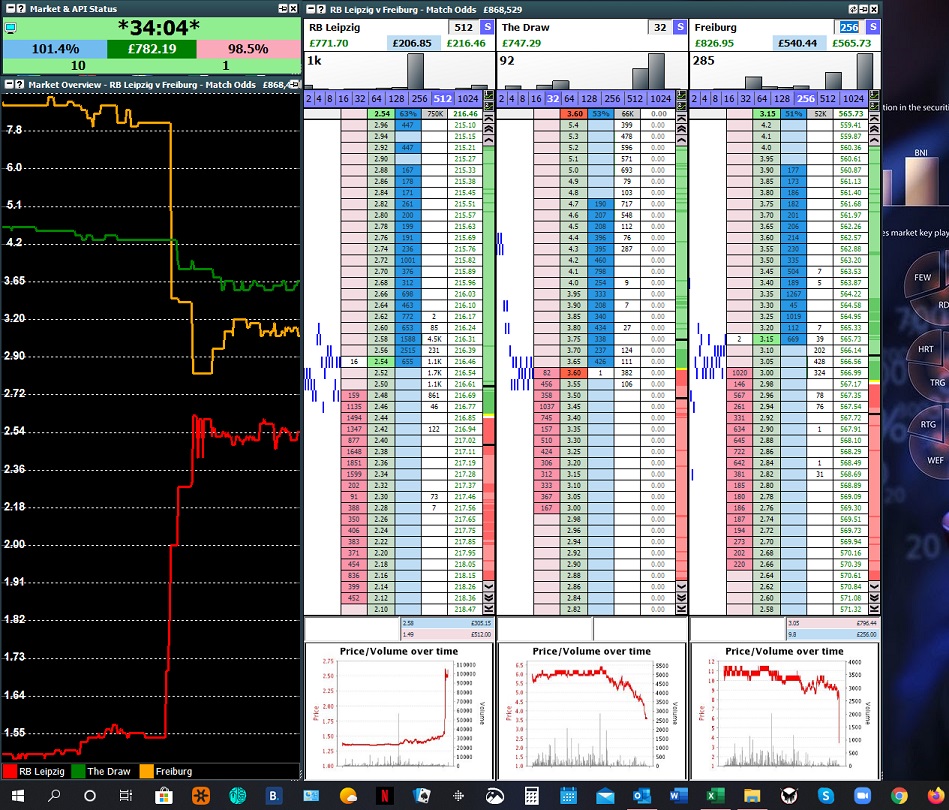Click price 5.4 in The Draw ladder
This screenshot has height=810, width=949.
(x=574, y=125)
